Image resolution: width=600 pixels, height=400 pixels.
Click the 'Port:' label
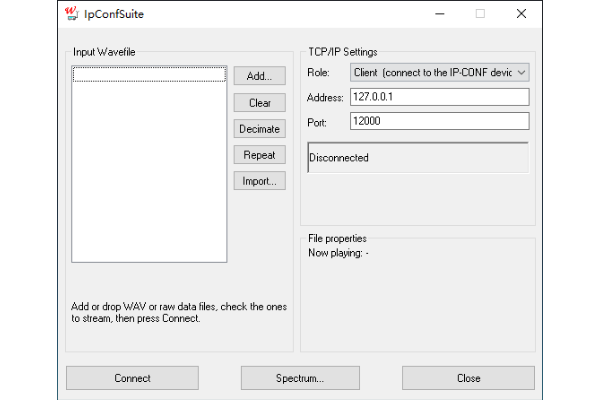pos(317,122)
